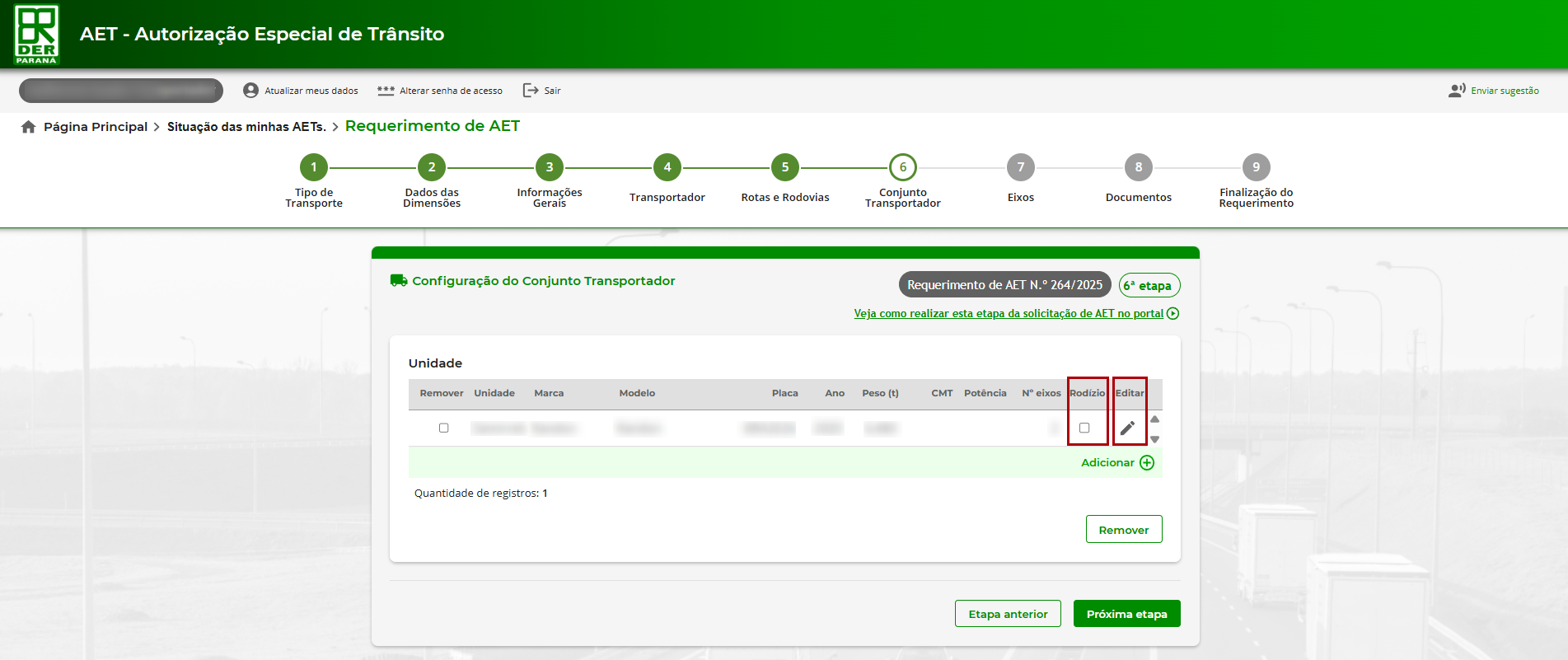Click the 6ª etapa badge
The height and width of the screenshot is (660, 1568).
[x=1149, y=285]
